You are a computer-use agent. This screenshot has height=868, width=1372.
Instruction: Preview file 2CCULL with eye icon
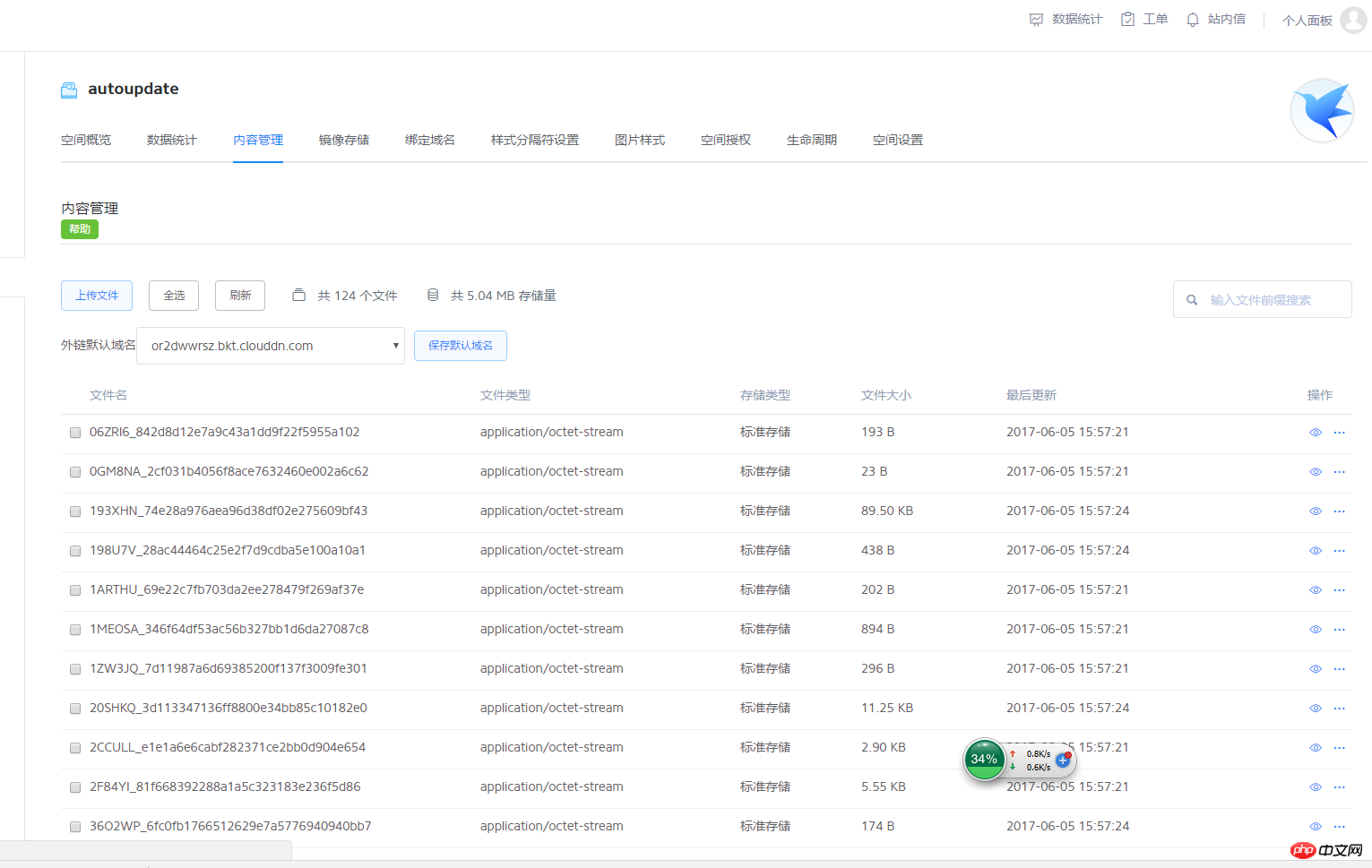click(1316, 748)
